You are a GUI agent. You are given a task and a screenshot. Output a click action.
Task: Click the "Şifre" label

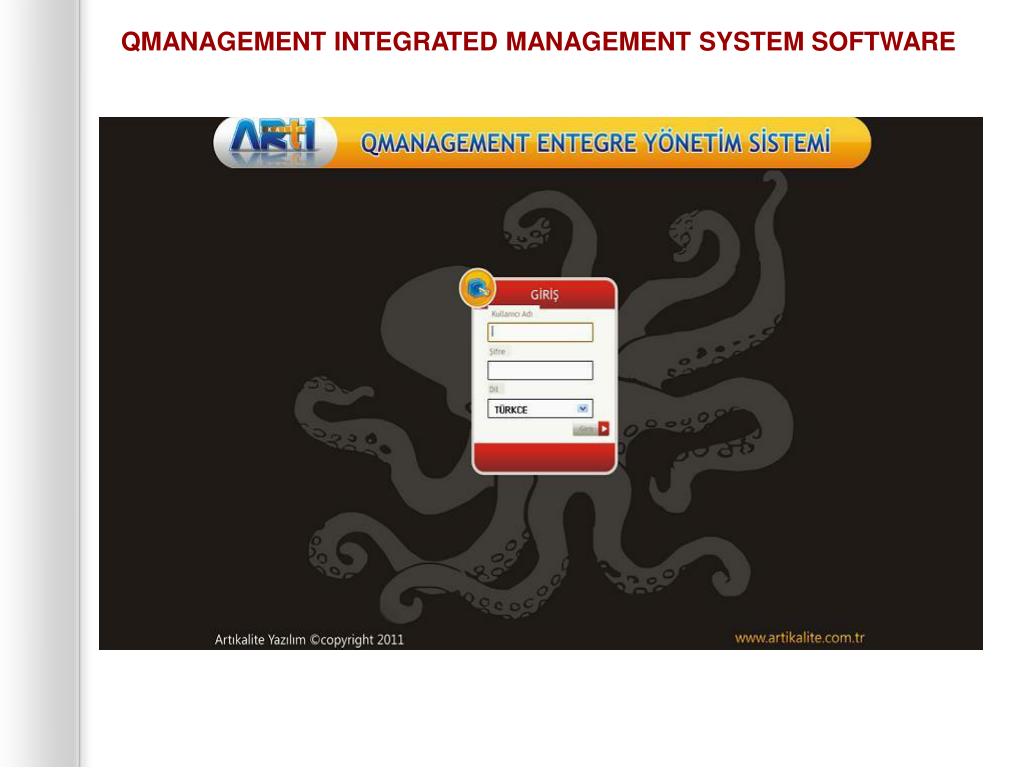pos(497,351)
